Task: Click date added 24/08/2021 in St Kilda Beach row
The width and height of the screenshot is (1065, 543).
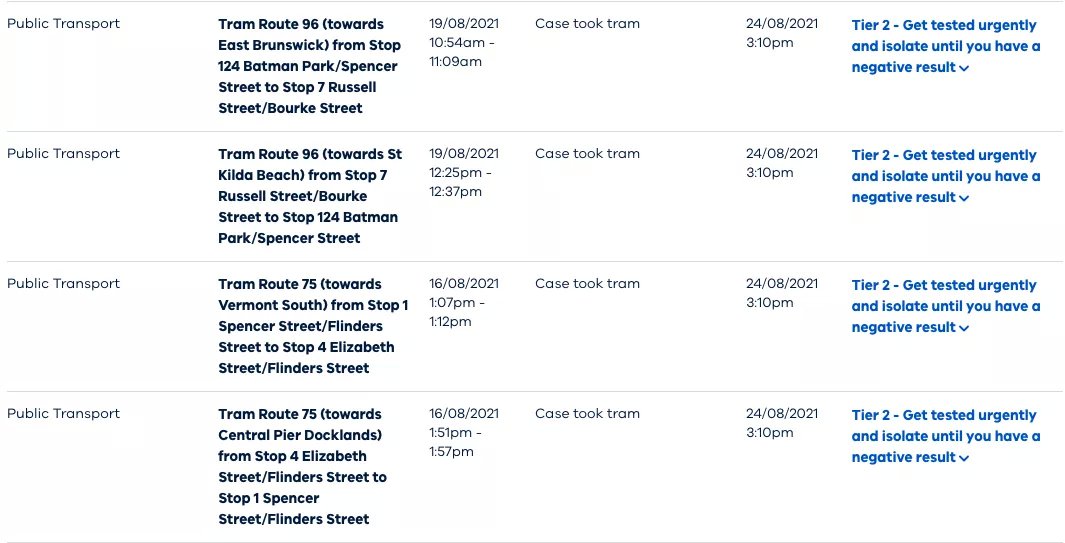Action: [x=782, y=154]
